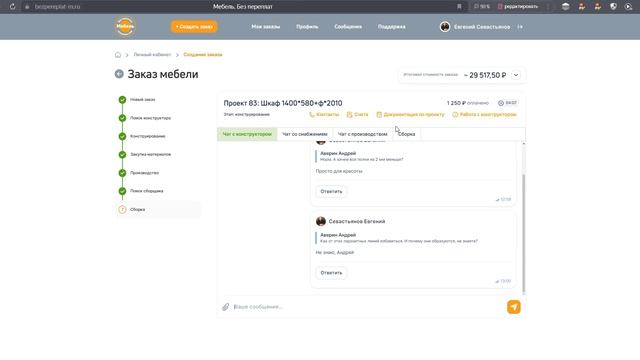
Task: Open the Мебель logo home link
Action: tap(125, 27)
